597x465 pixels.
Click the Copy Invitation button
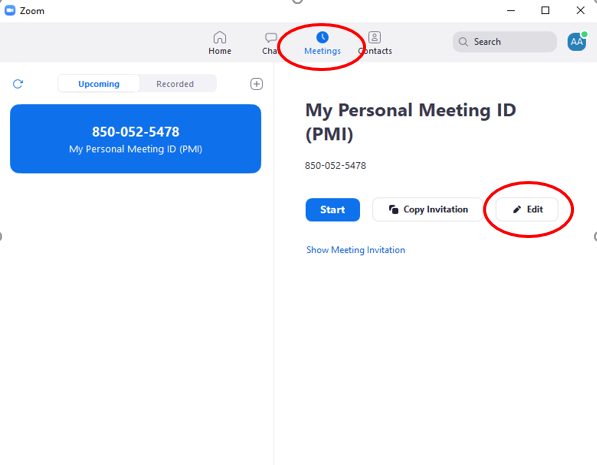point(428,209)
